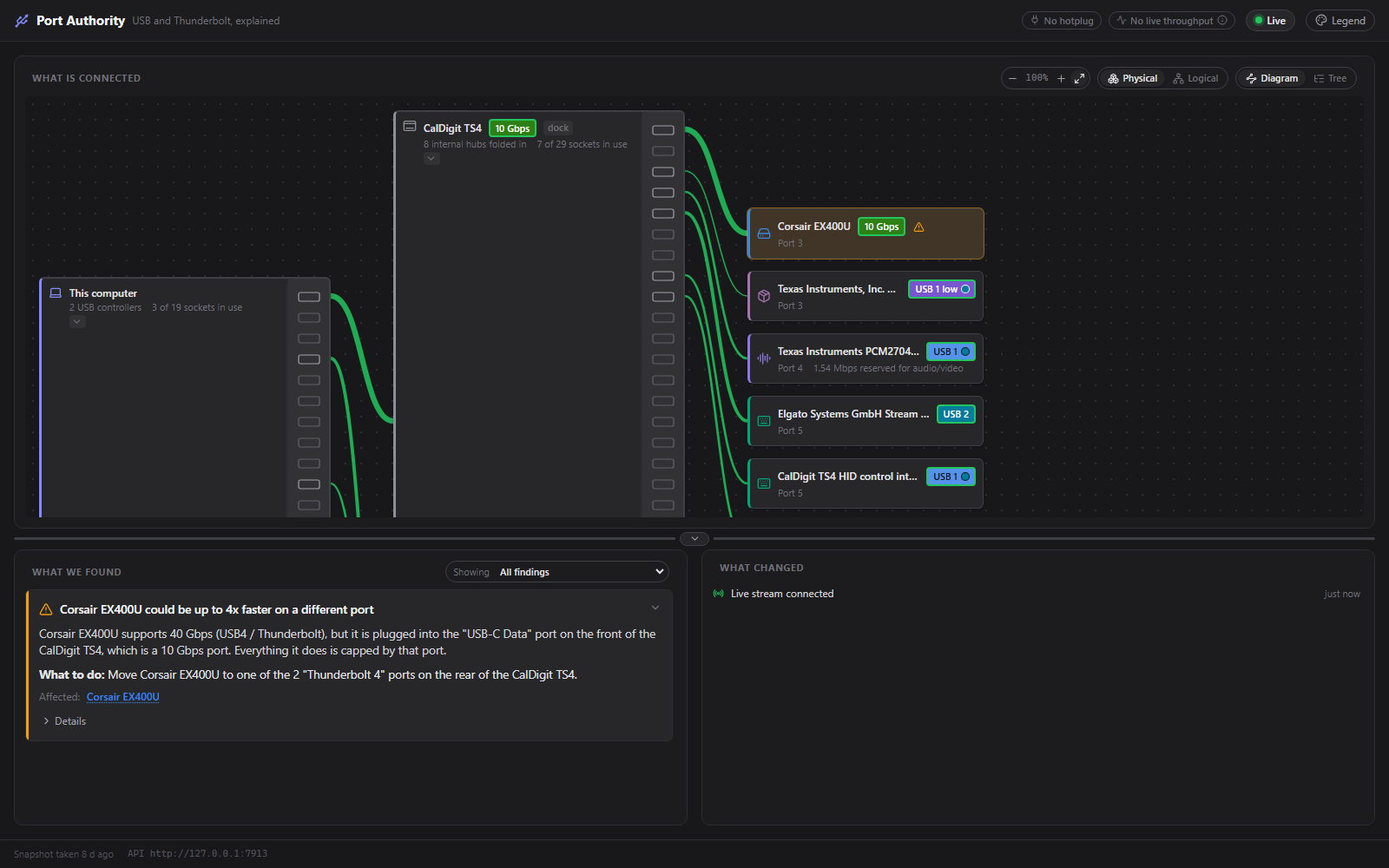
Task: Switch to the Physical view
Action: 1133,78
